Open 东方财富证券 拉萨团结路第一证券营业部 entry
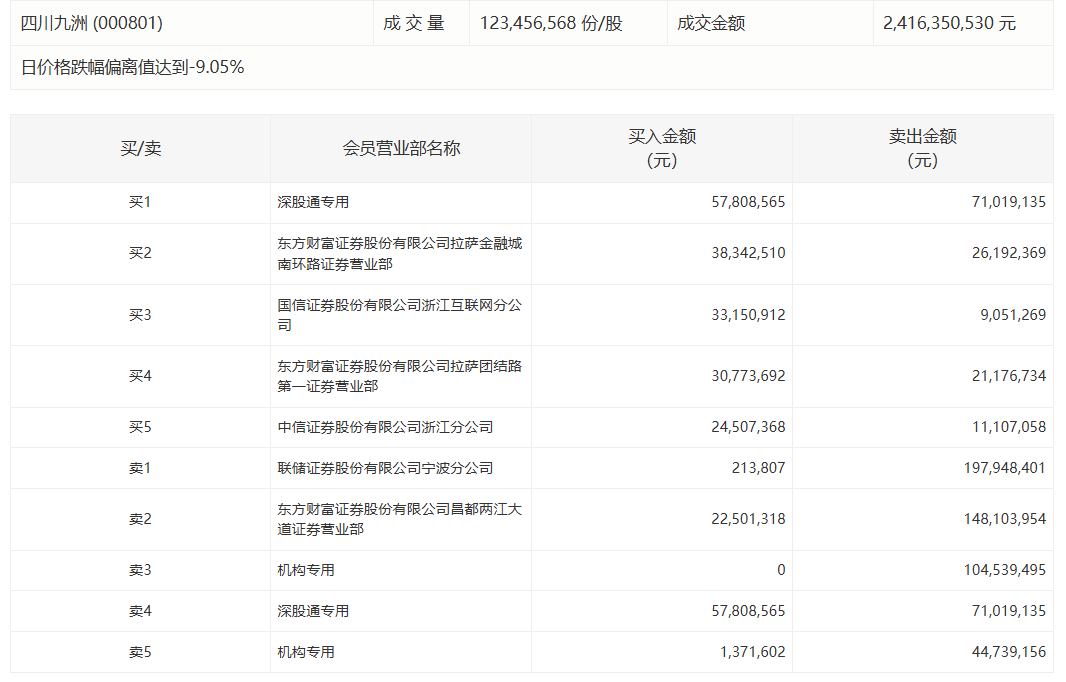 click(x=399, y=376)
